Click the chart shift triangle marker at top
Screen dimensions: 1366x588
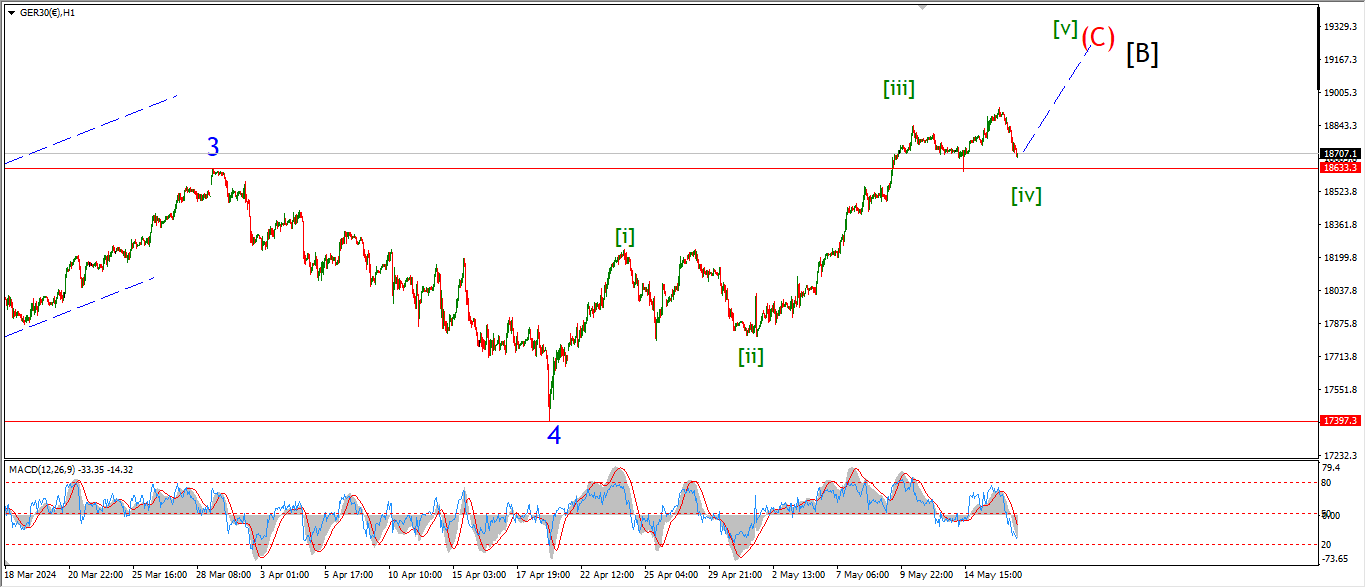922,6
